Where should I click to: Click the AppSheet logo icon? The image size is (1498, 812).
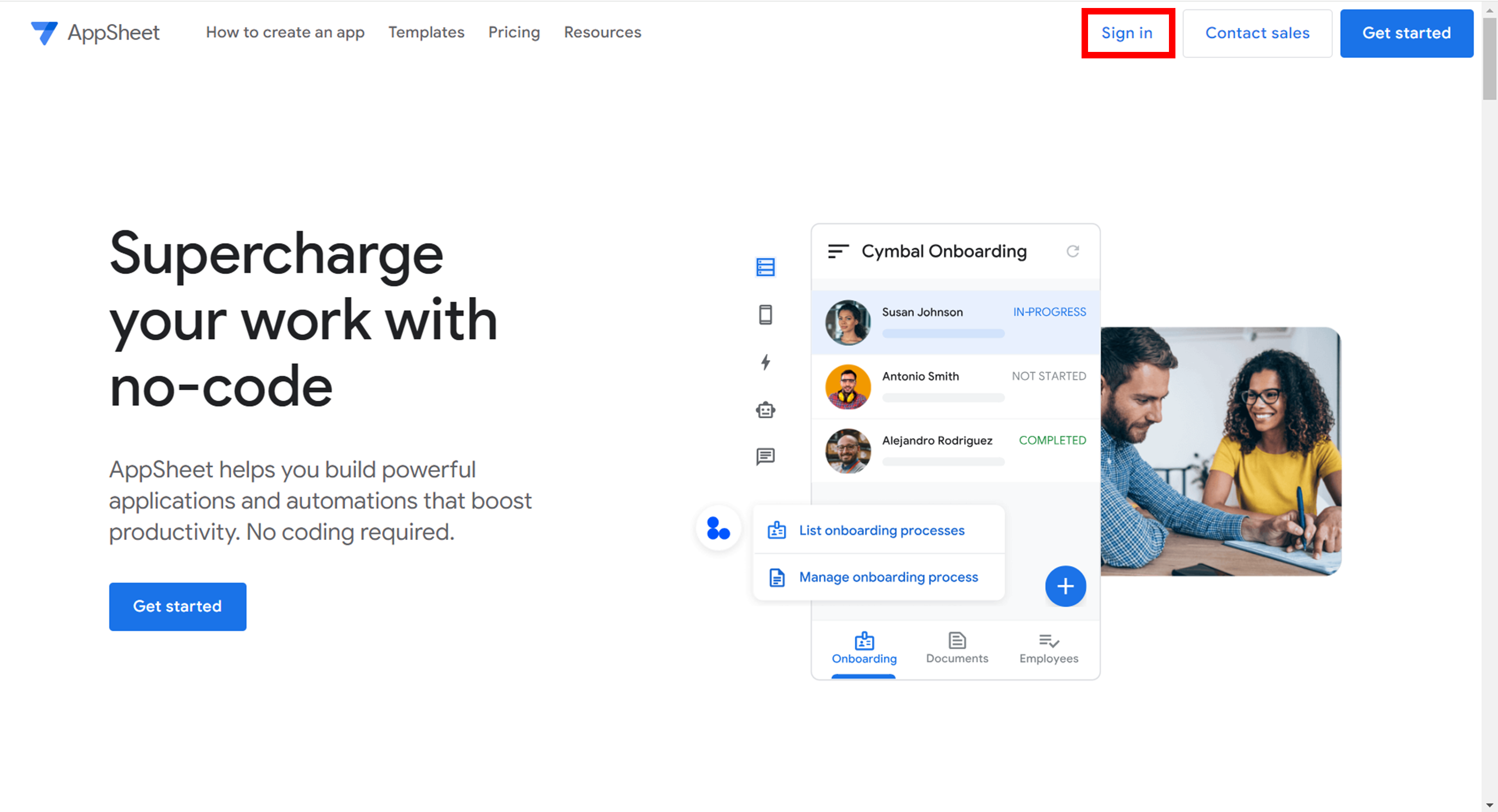click(44, 33)
